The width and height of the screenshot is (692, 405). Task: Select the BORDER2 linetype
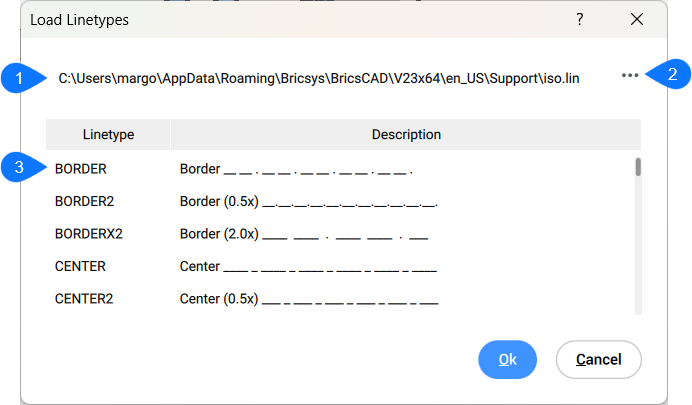pyautogui.click(x=84, y=201)
